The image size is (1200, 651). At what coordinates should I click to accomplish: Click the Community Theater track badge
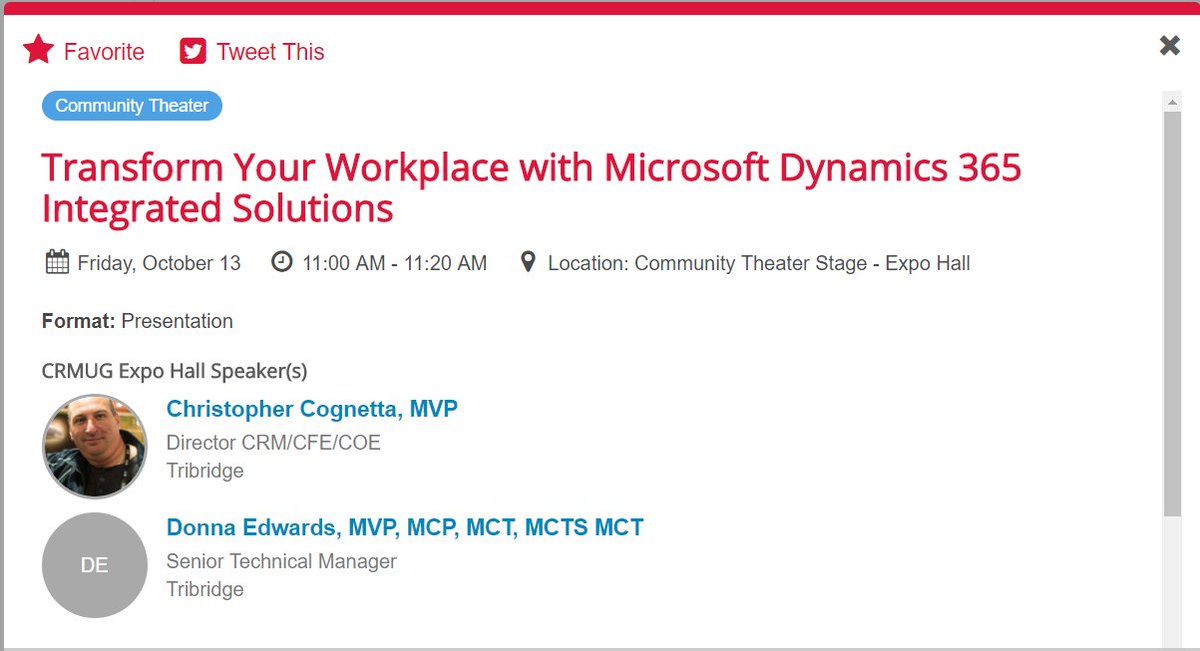pos(131,105)
